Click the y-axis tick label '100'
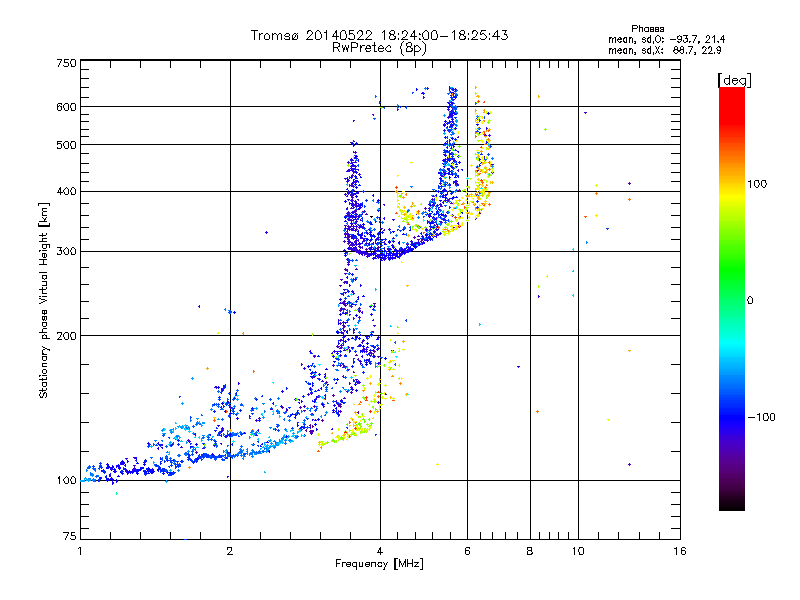The height and width of the screenshot is (600, 800). (x=66, y=480)
